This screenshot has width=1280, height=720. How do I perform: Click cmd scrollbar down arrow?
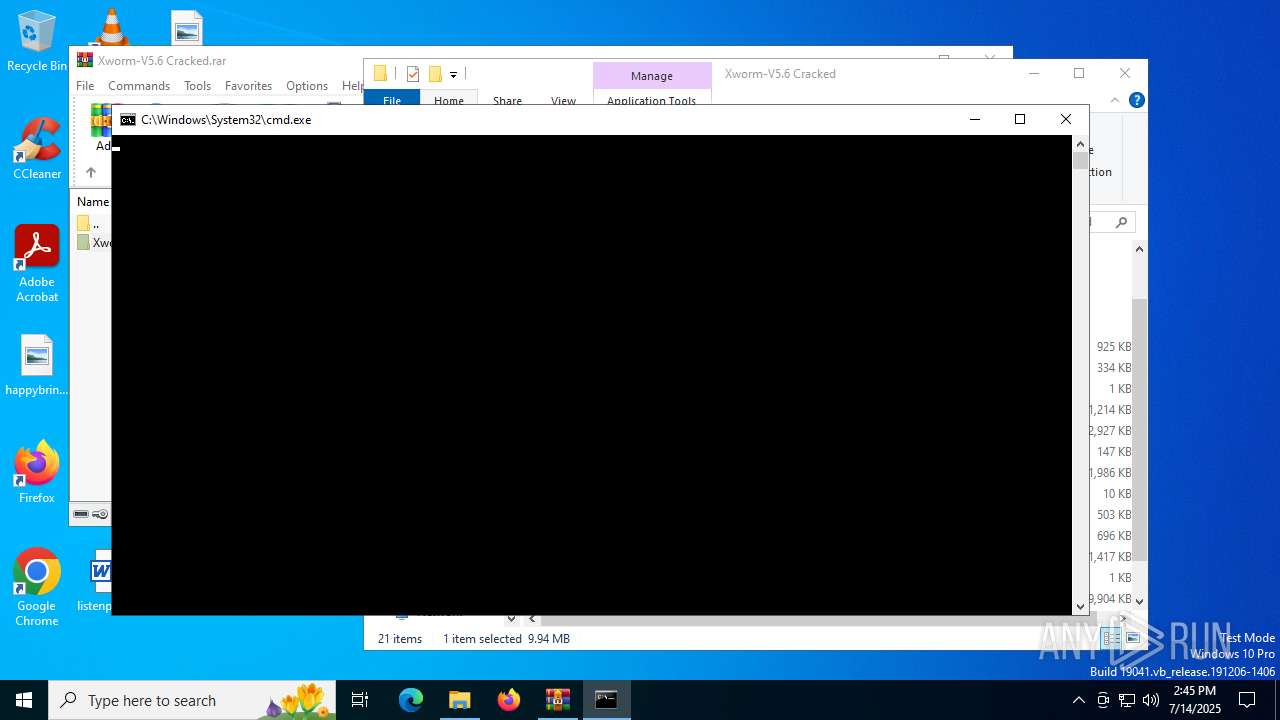[1080, 606]
